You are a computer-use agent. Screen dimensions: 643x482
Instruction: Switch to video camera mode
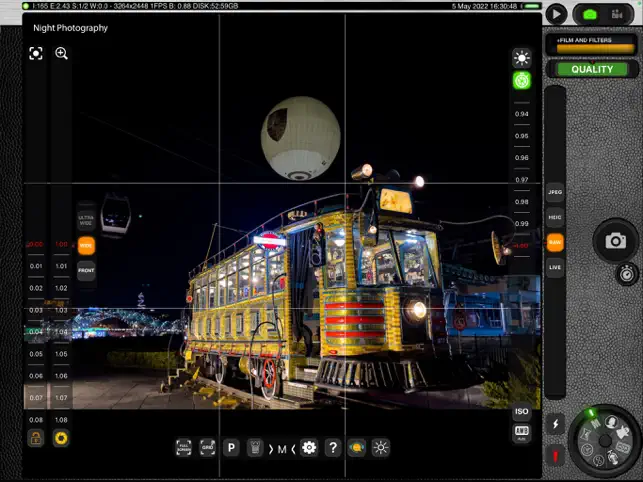coord(617,14)
